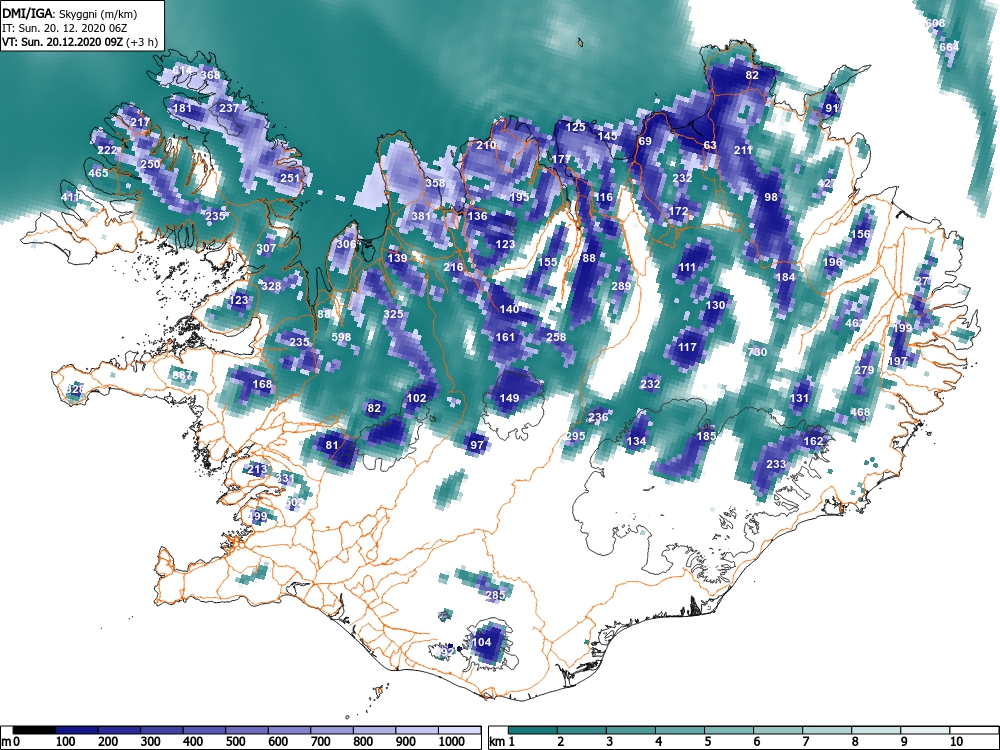Click the 328 visibility value
Screen dimensions: 1000x750
click(x=271, y=286)
